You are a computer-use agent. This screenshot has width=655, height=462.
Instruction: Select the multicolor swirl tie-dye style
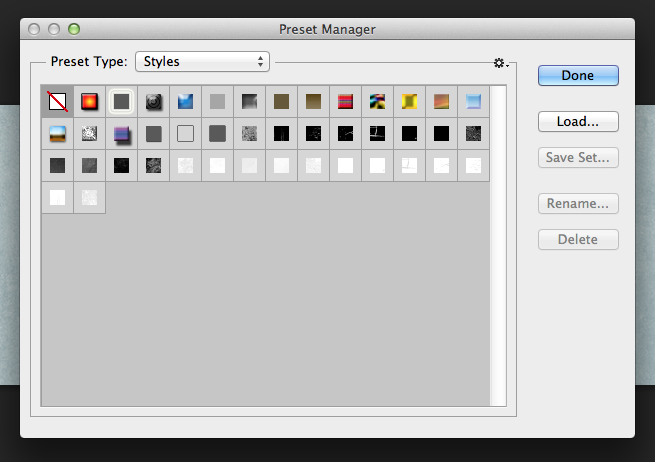[x=378, y=102]
